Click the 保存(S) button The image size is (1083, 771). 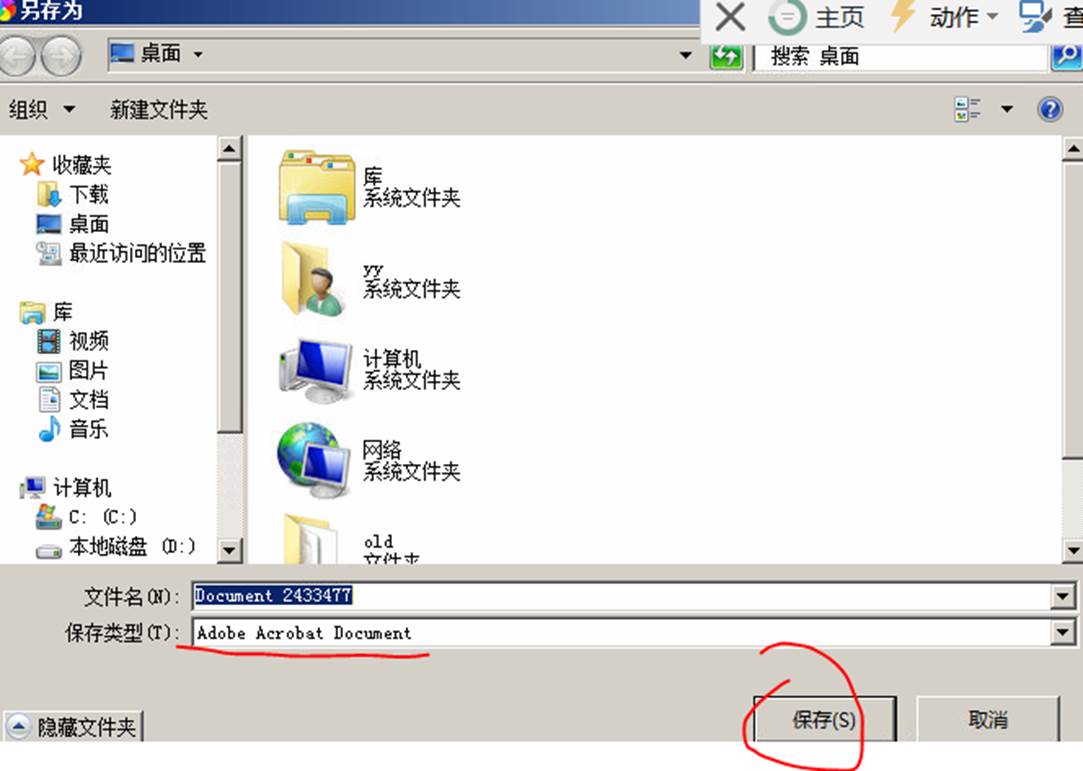[x=825, y=720]
